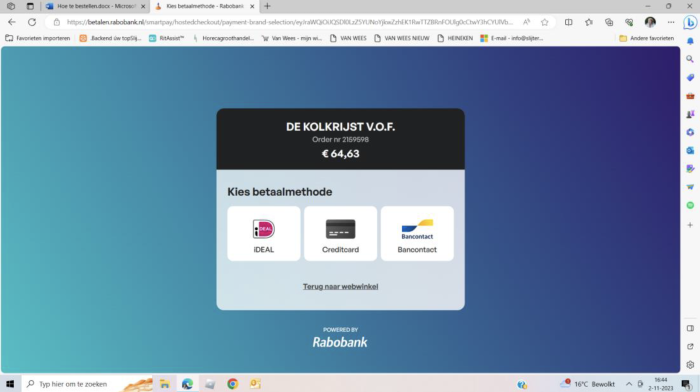The width and height of the screenshot is (700, 392).
Task: Reload the page with the refresh icon
Action: point(32,22)
